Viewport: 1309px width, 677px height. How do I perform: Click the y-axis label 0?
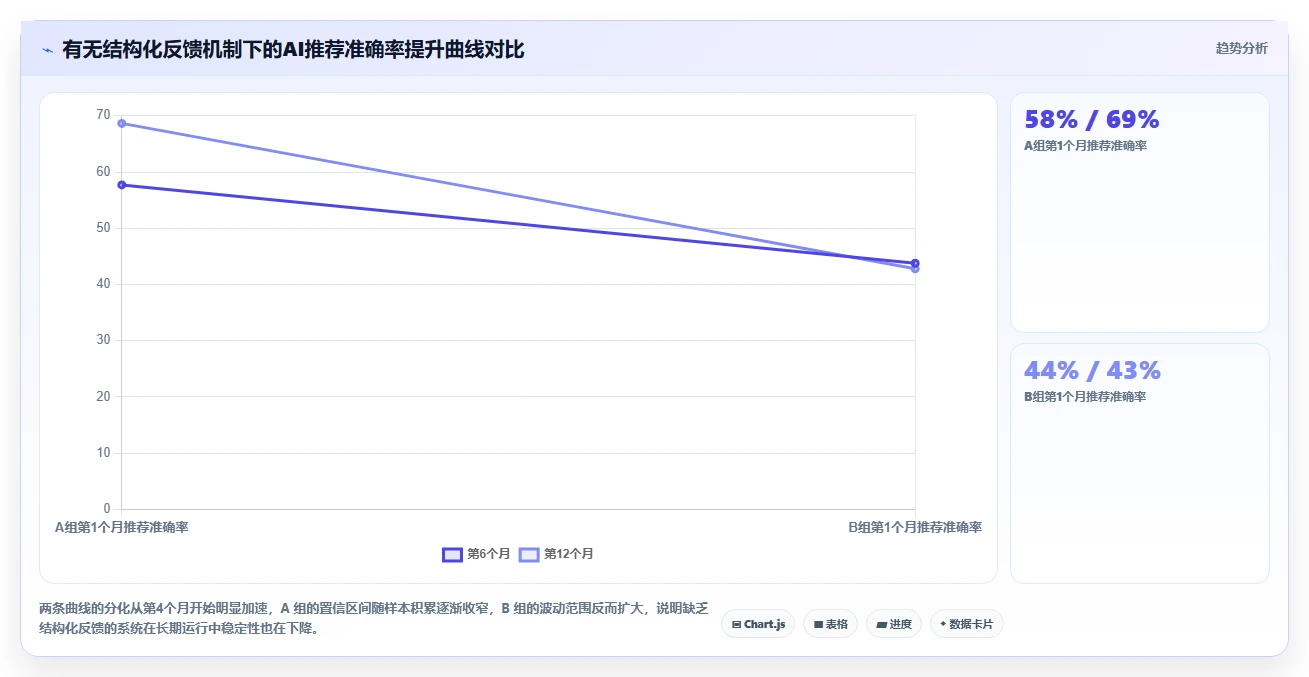tap(107, 509)
